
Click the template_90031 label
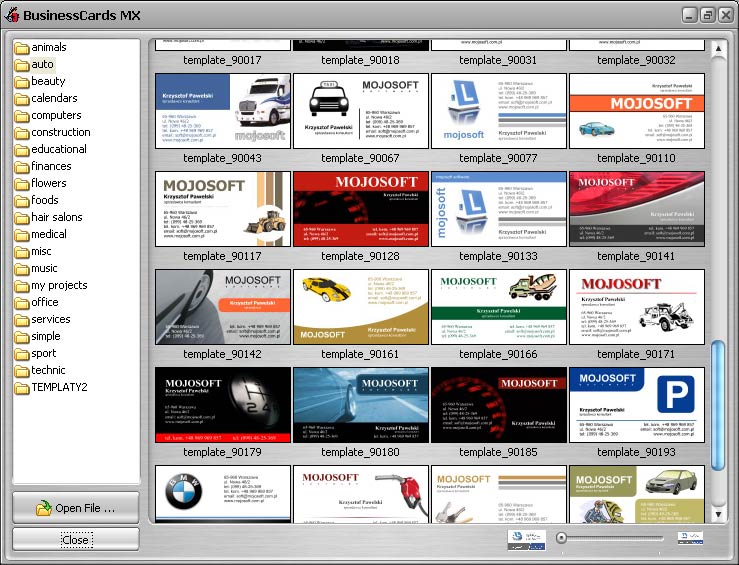pyautogui.click(x=498, y=60)
